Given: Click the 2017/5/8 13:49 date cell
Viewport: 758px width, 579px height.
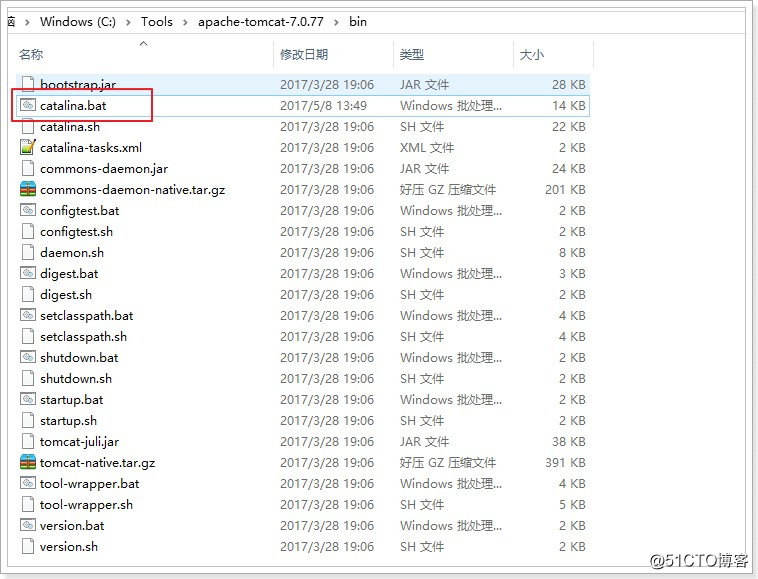Looking at the screenshot, I should 323,105.
